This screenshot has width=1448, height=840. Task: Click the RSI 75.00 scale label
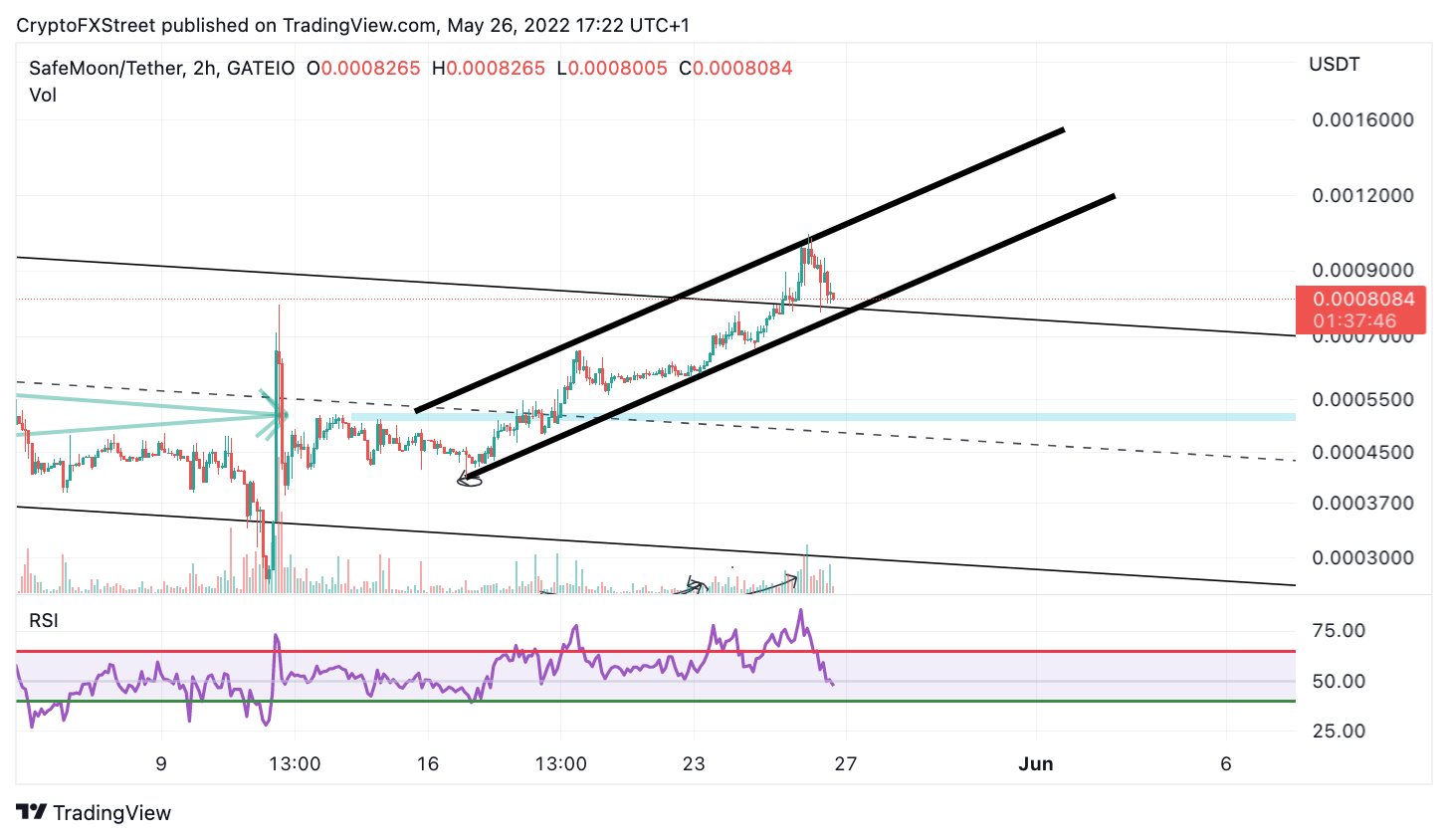[1340, 631]
